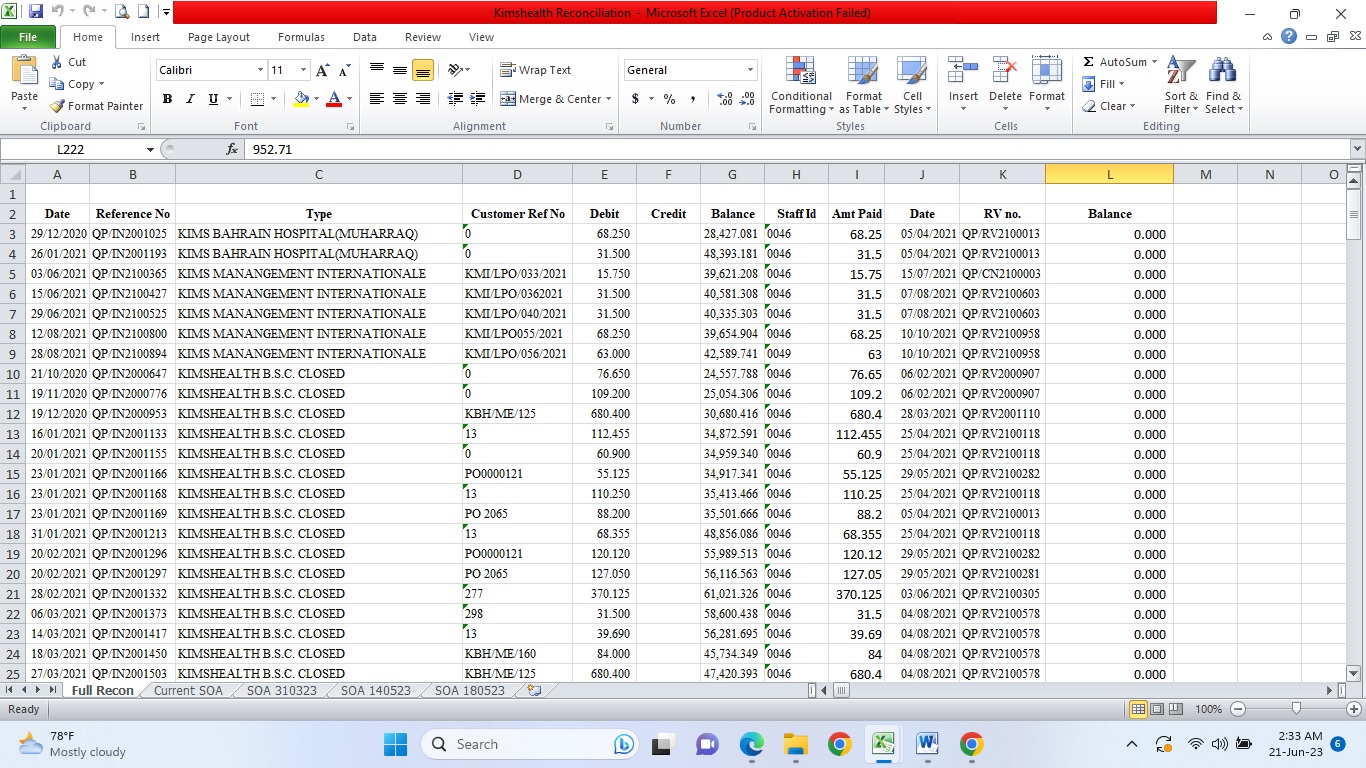The width and height of the screenshot is (1366, 768).
Task: Toggle Wrap Text on the cell
Action: 535,70
